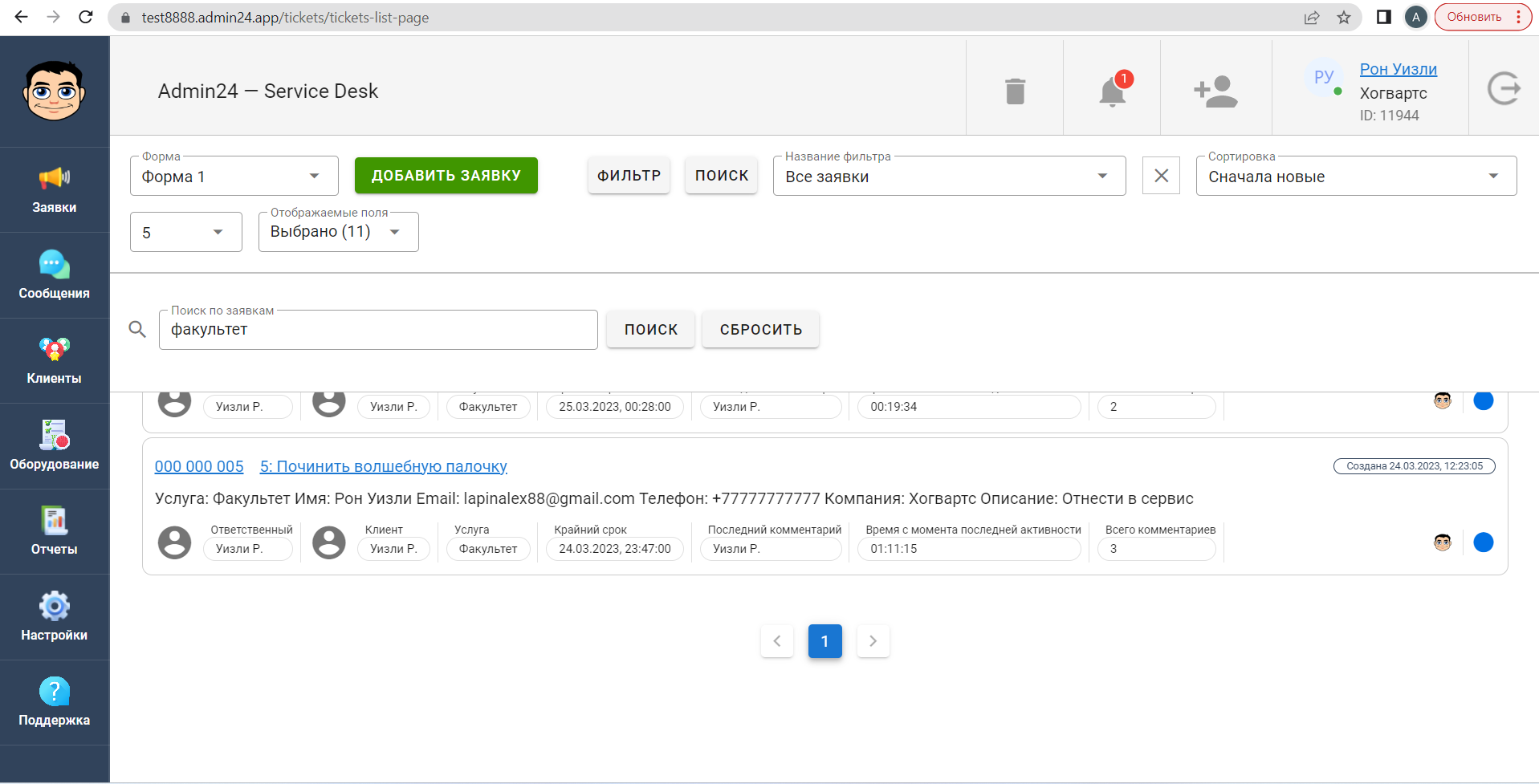Image resolution: width=1539 pixels, height=784 pixels.
Task: Bookmark page with star icon
Action: click(x=1344, y=17)
